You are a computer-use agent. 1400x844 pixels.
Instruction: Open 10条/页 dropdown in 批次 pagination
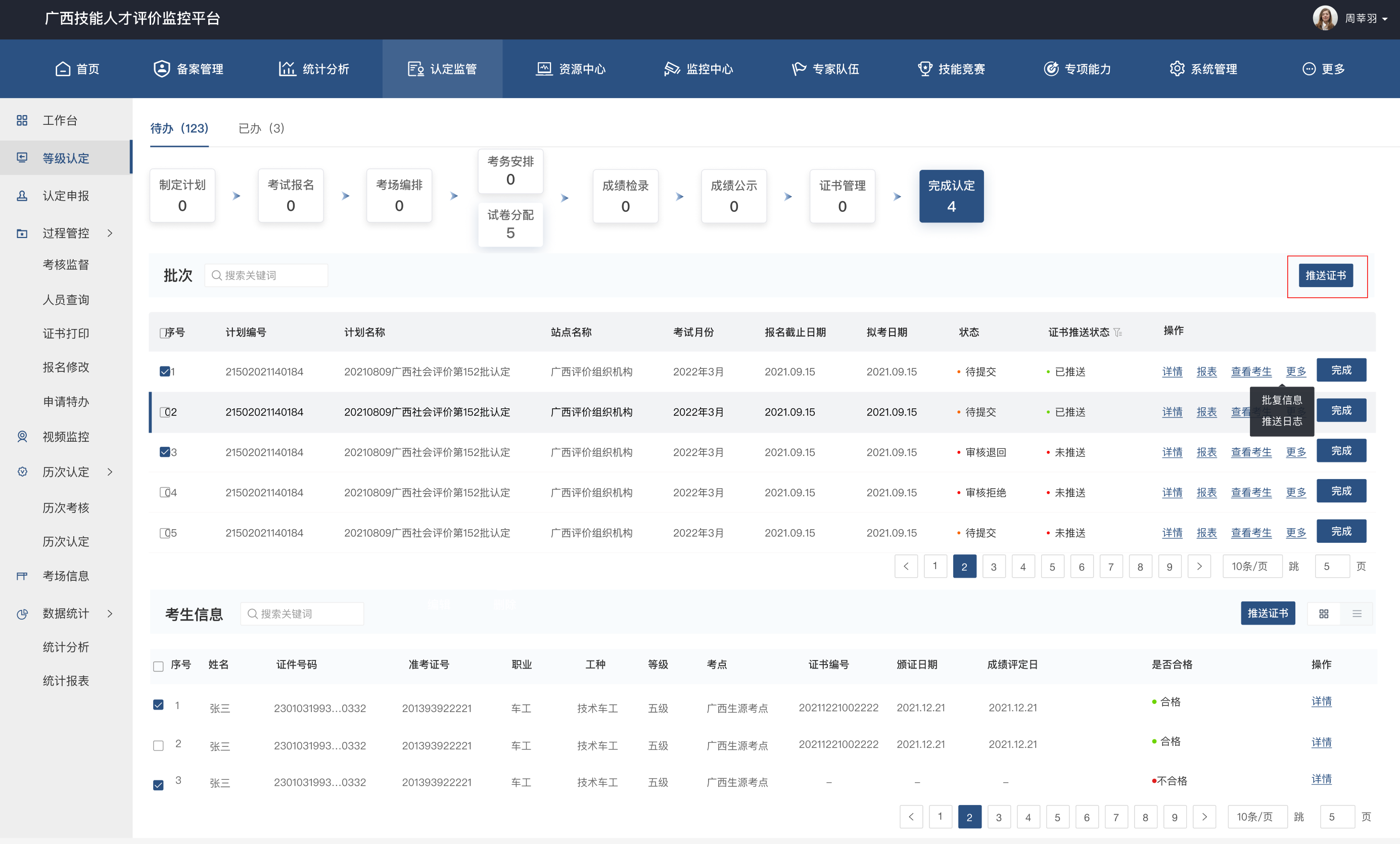pyautogui.click(x=1252, y=566)
